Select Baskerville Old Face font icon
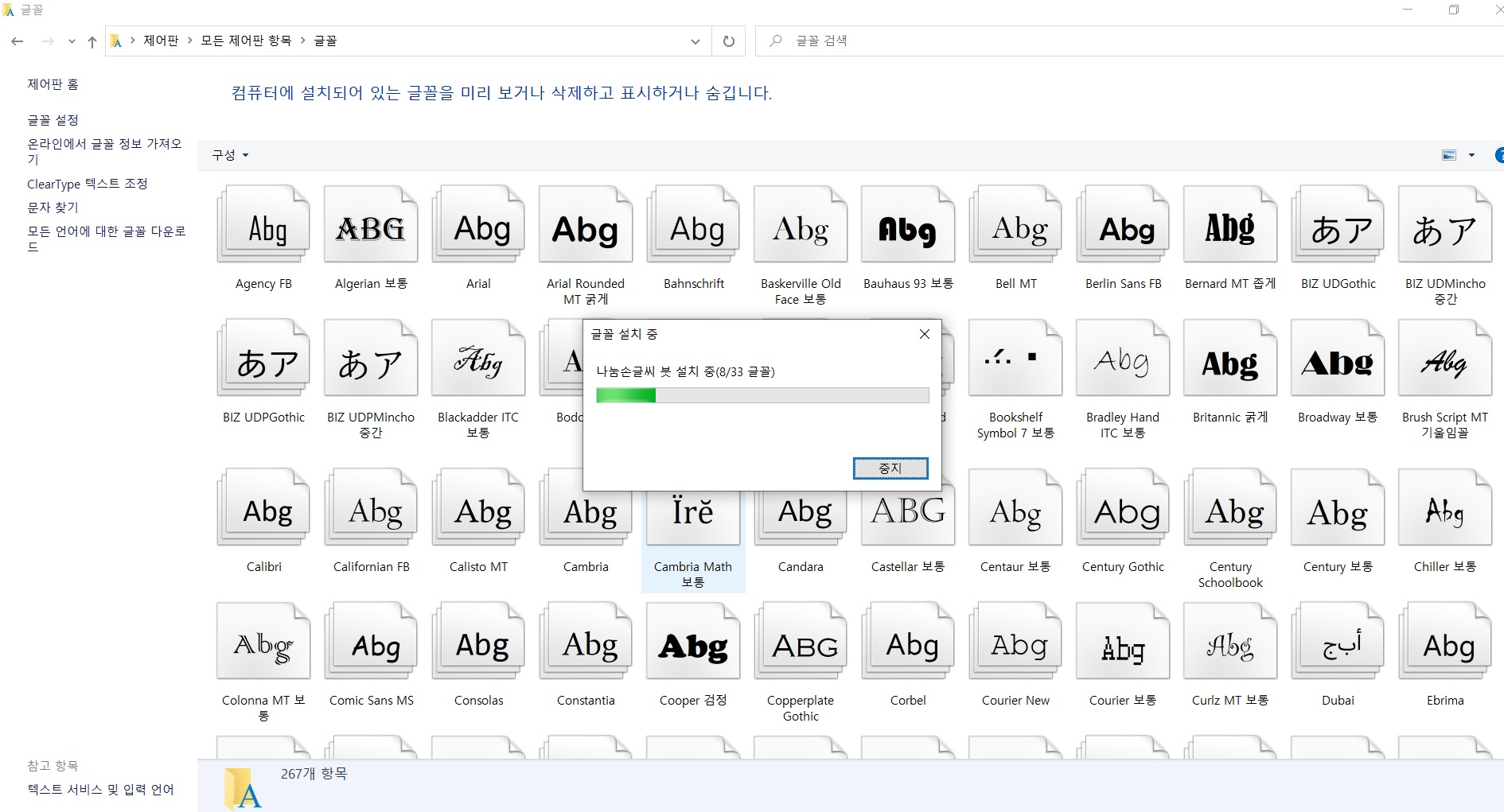 point(801,224)
